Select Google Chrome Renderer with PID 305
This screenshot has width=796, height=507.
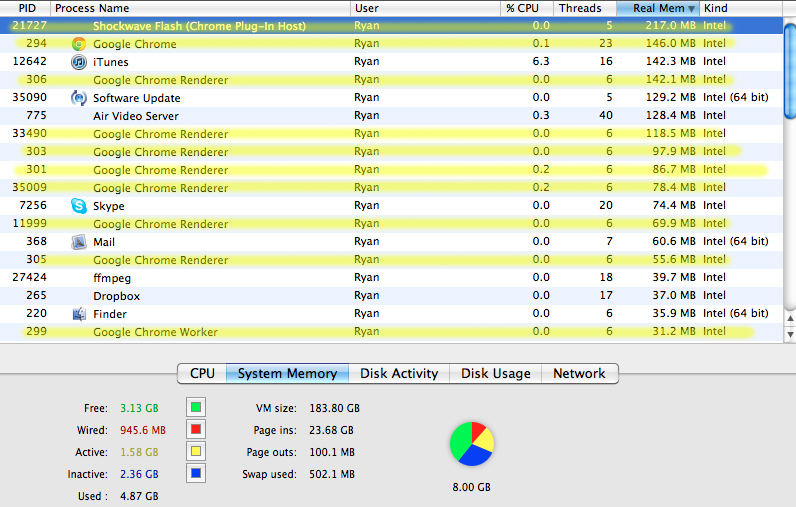(391, 260)
